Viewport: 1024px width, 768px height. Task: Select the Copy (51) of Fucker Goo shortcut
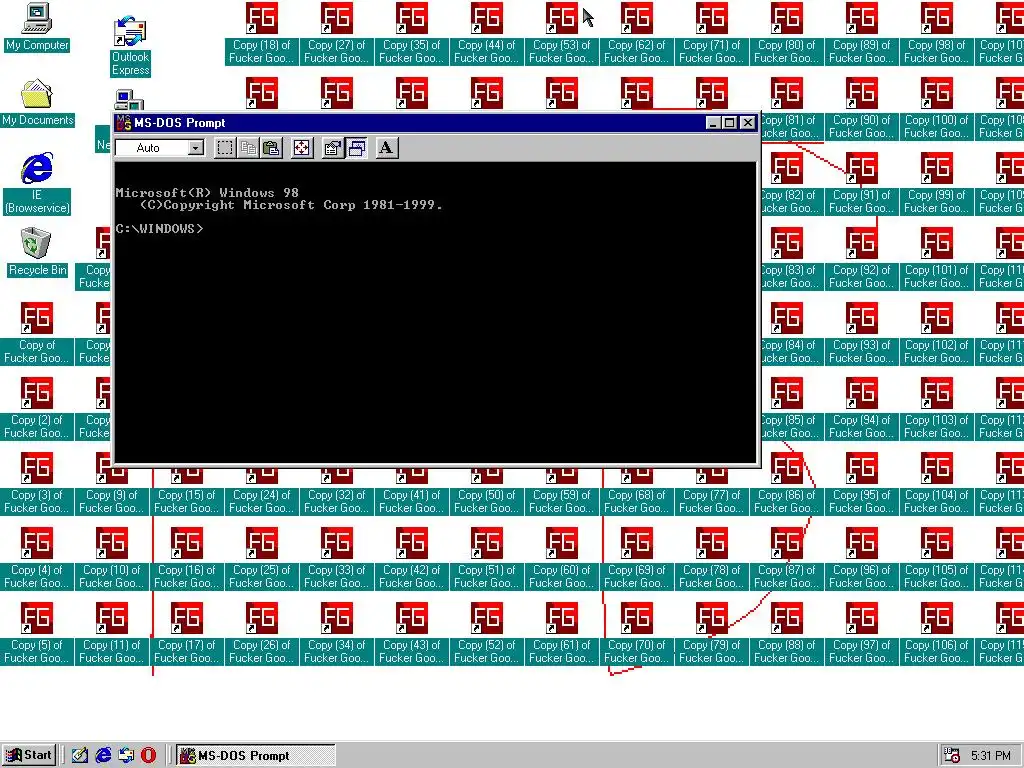487,559
